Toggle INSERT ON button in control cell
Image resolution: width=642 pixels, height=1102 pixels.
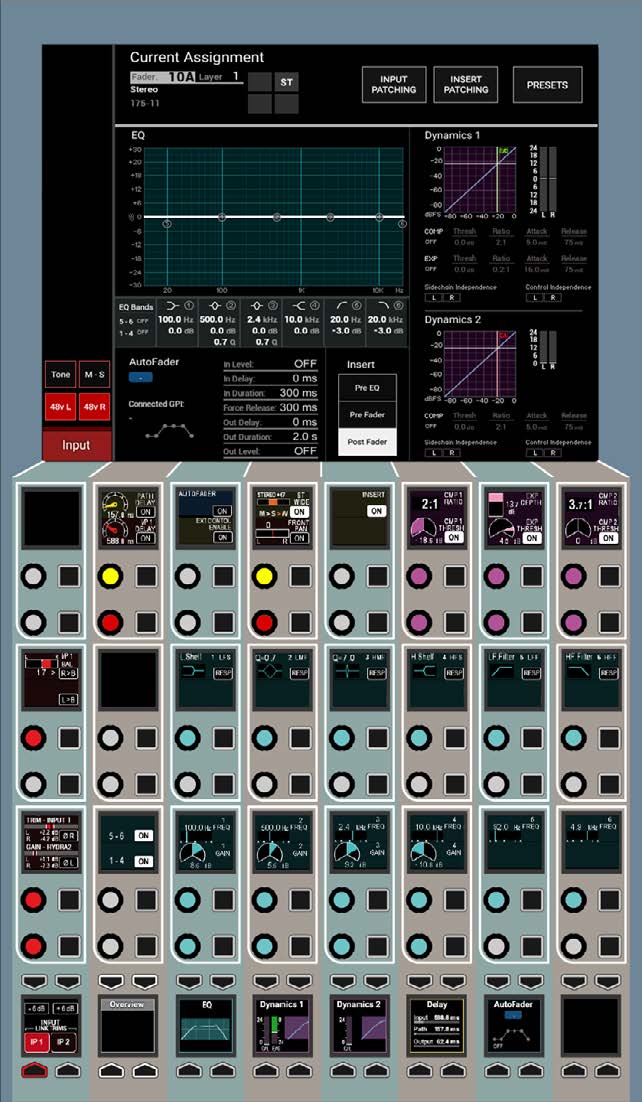pyautogui.click(x=376, y=511)
